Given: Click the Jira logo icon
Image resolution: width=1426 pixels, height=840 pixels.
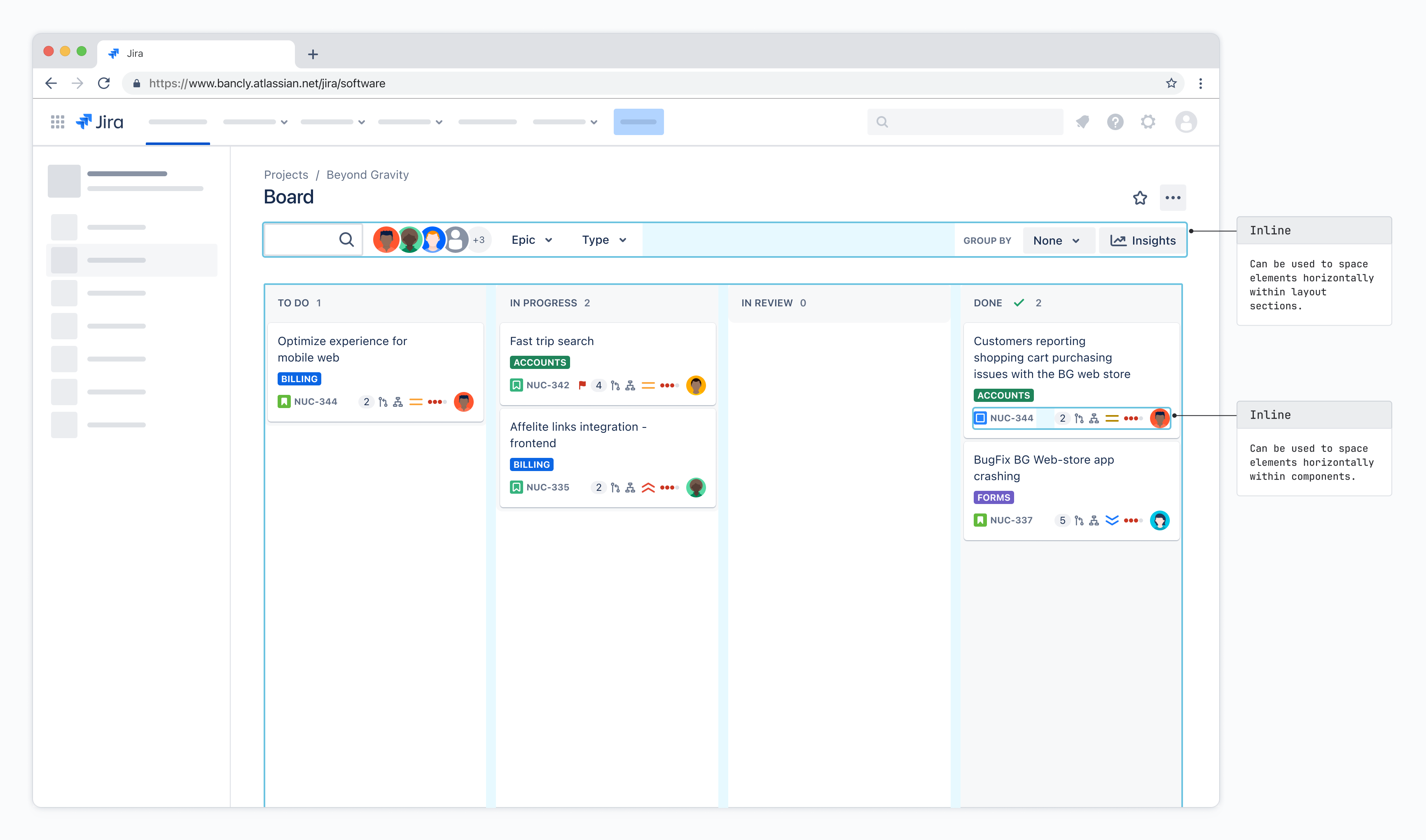Looking at the screenshot, I should (x=84, y=121).
